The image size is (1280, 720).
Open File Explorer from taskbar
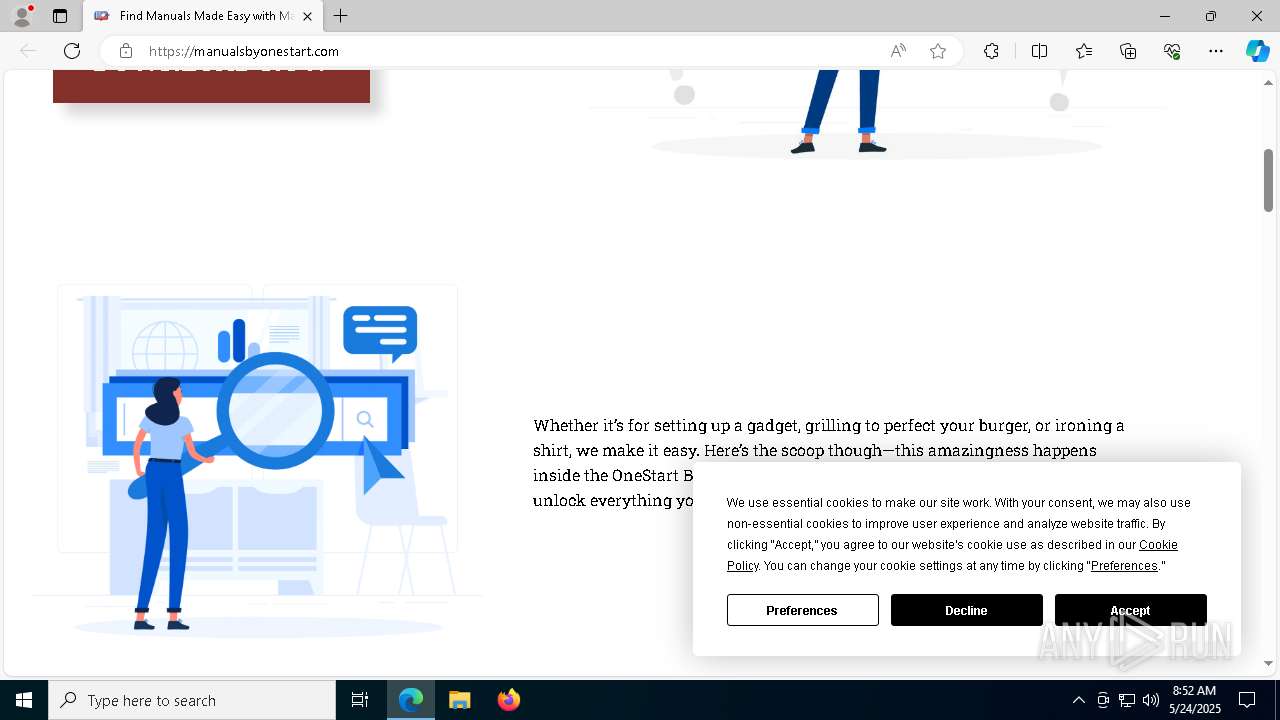pos(460,700)
